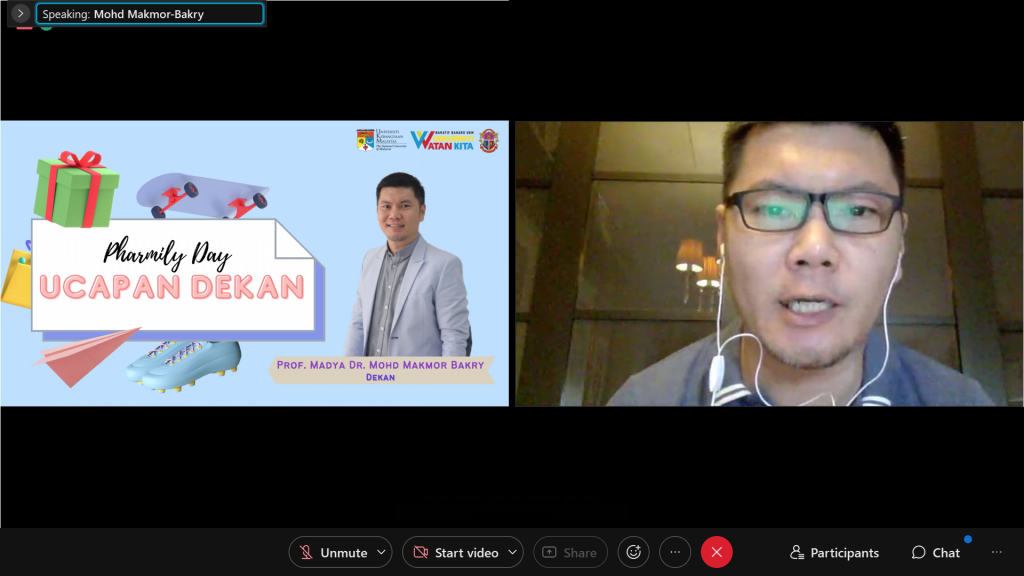Click the Watan Kita logo on slide
Screen dimensions: 1024x576
pos(442,140)
